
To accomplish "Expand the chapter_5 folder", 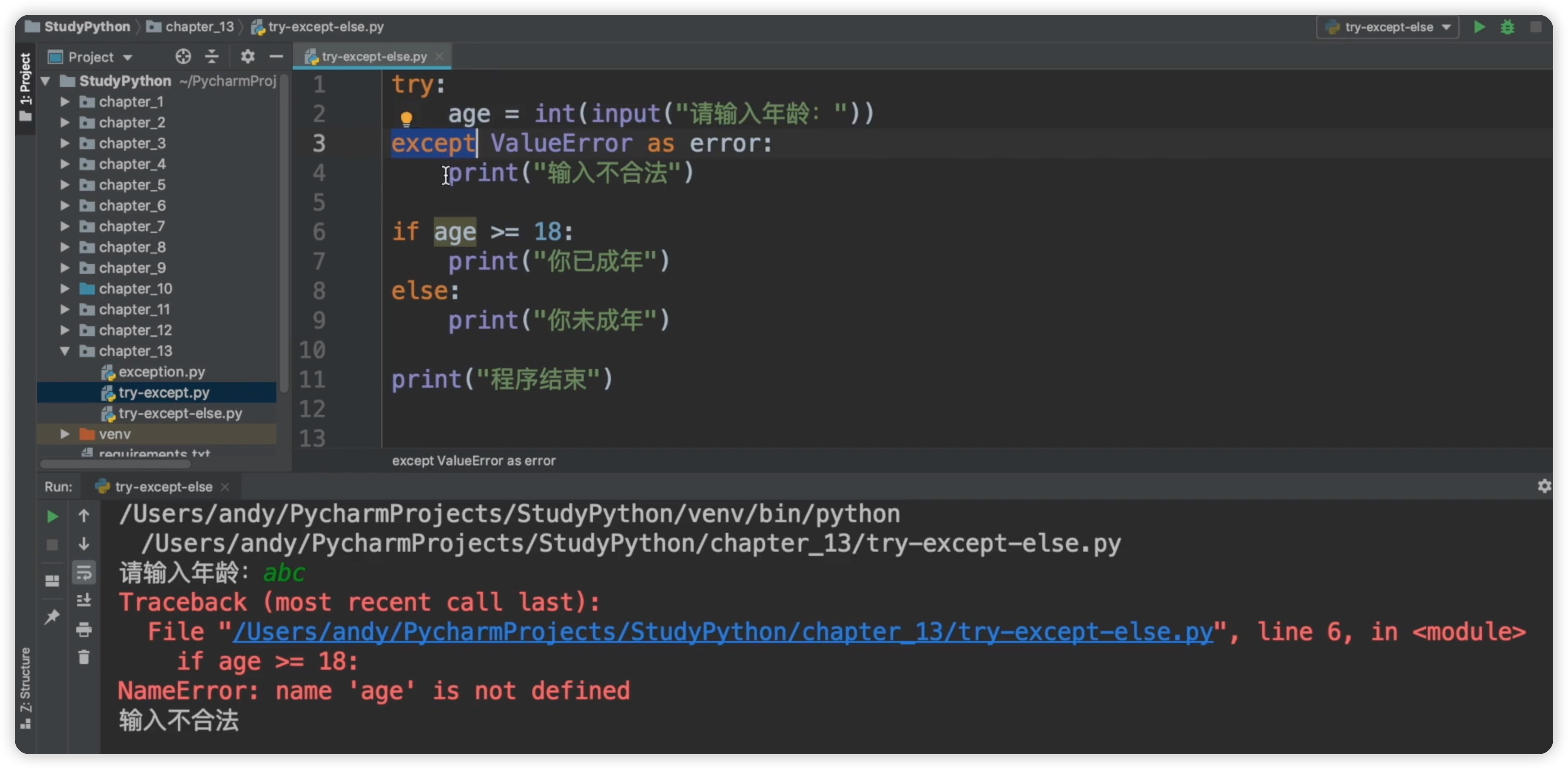I will point(64,184).
